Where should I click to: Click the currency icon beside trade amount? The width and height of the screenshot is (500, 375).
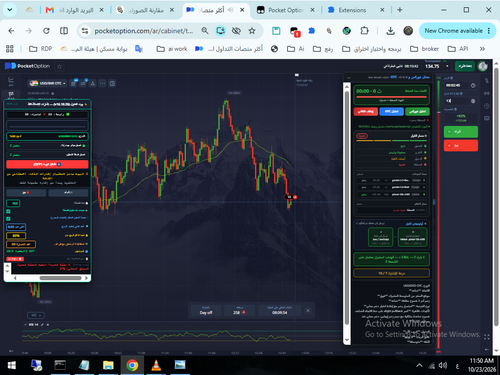click(473, 101)
